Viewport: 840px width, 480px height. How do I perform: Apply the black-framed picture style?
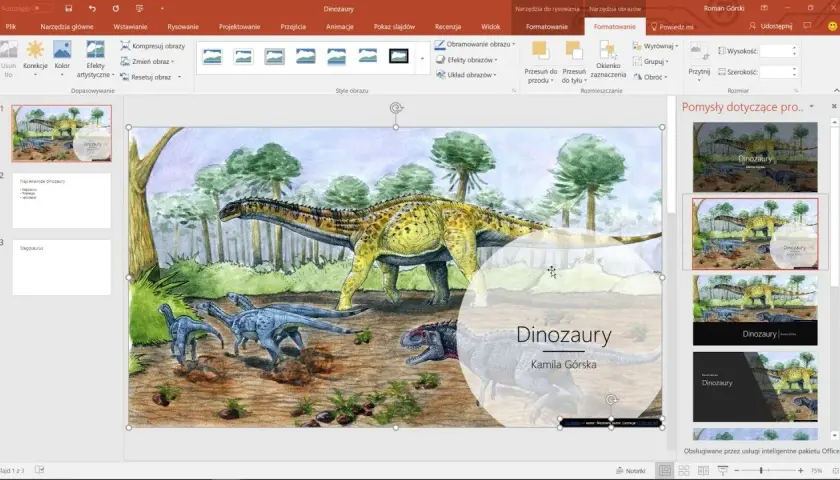coord(399,56)
